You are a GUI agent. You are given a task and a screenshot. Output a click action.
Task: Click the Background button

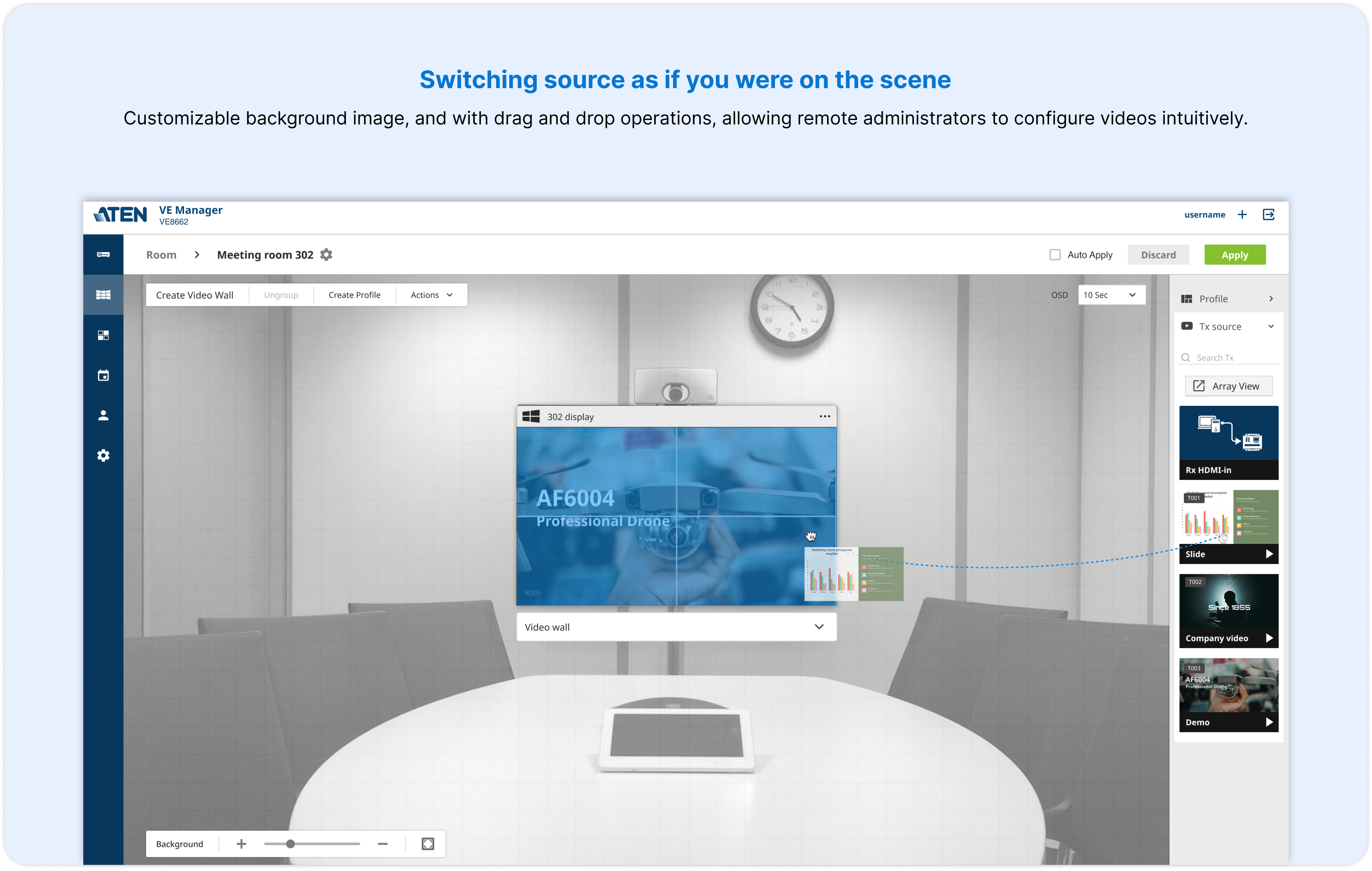[179, 844]
